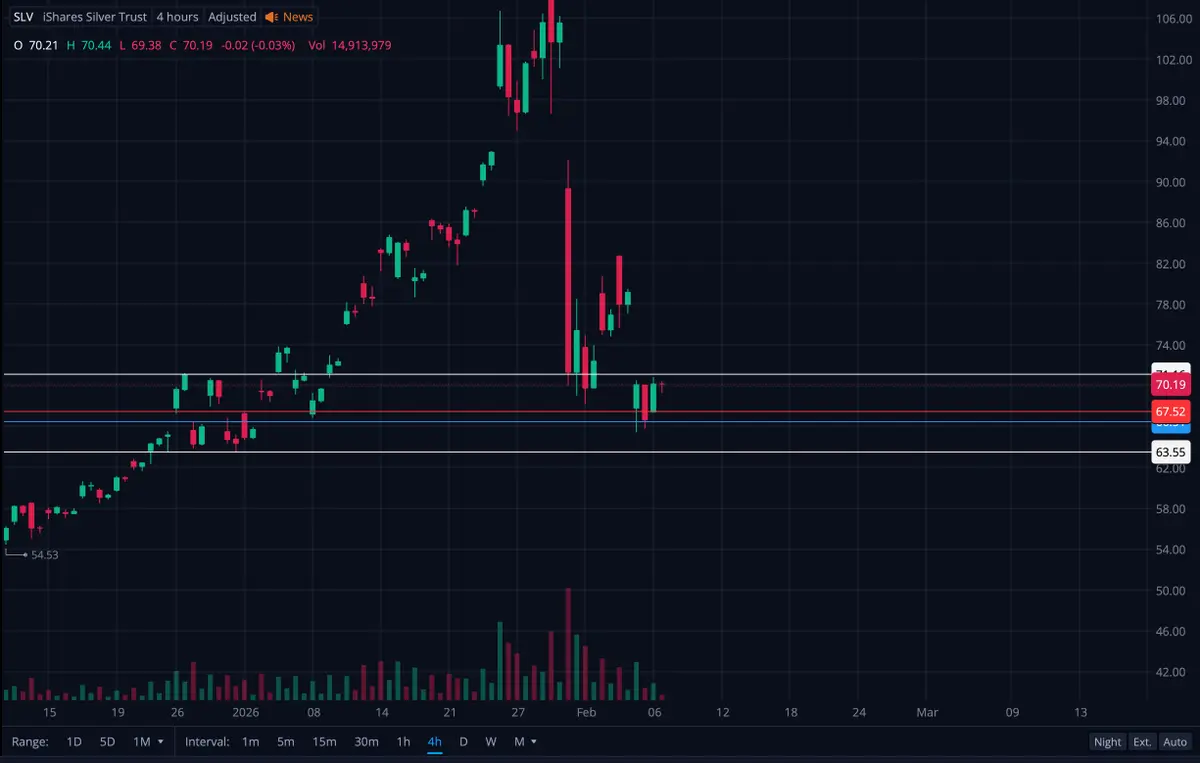The image size is (1200, 763).
Task: Click the Range: label
Action: click(x=31, y=742)
